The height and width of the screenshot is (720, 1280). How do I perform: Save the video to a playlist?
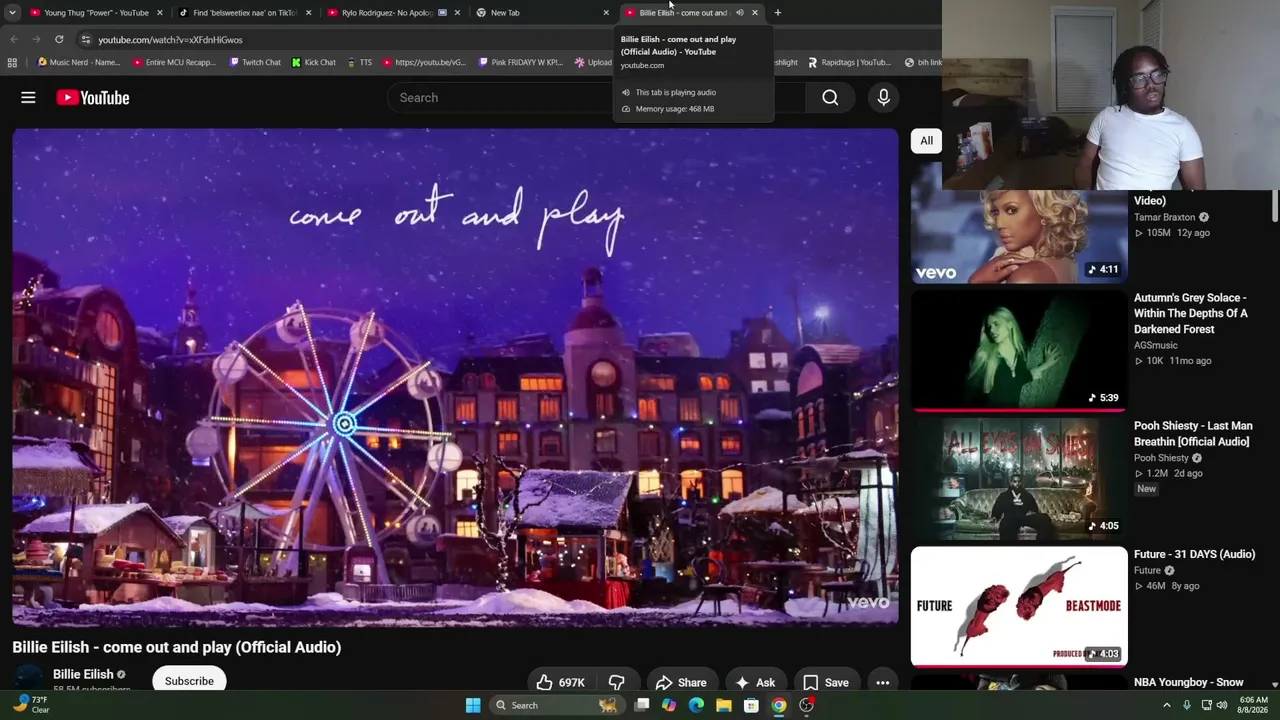click(826, 683)
